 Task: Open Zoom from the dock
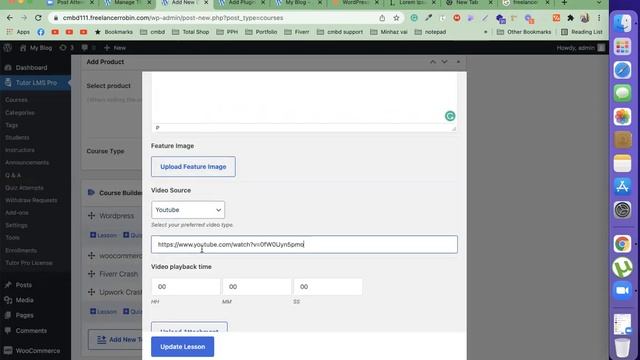point(622,291)
